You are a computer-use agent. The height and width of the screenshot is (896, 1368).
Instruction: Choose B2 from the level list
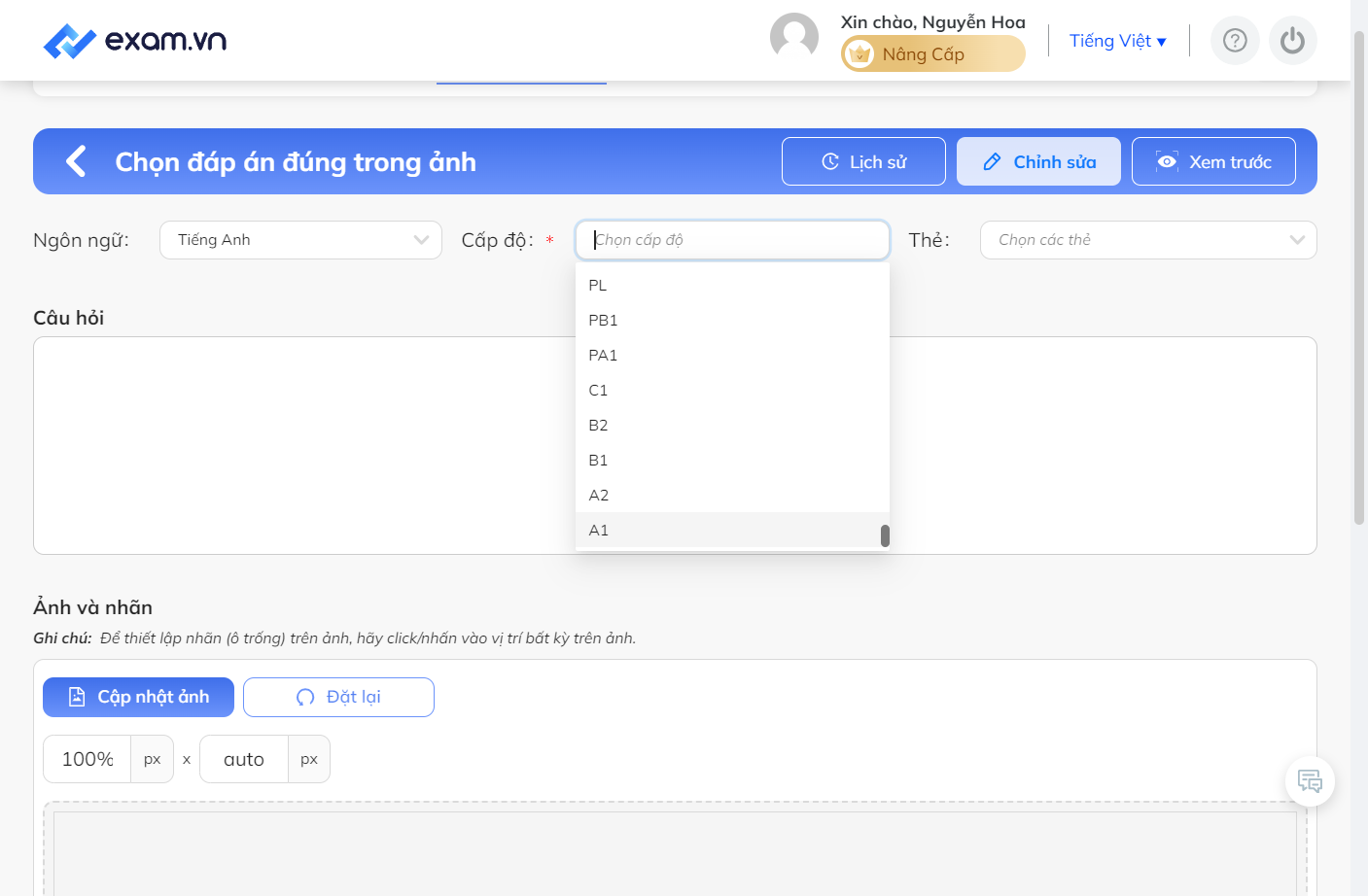click(732, 425)
